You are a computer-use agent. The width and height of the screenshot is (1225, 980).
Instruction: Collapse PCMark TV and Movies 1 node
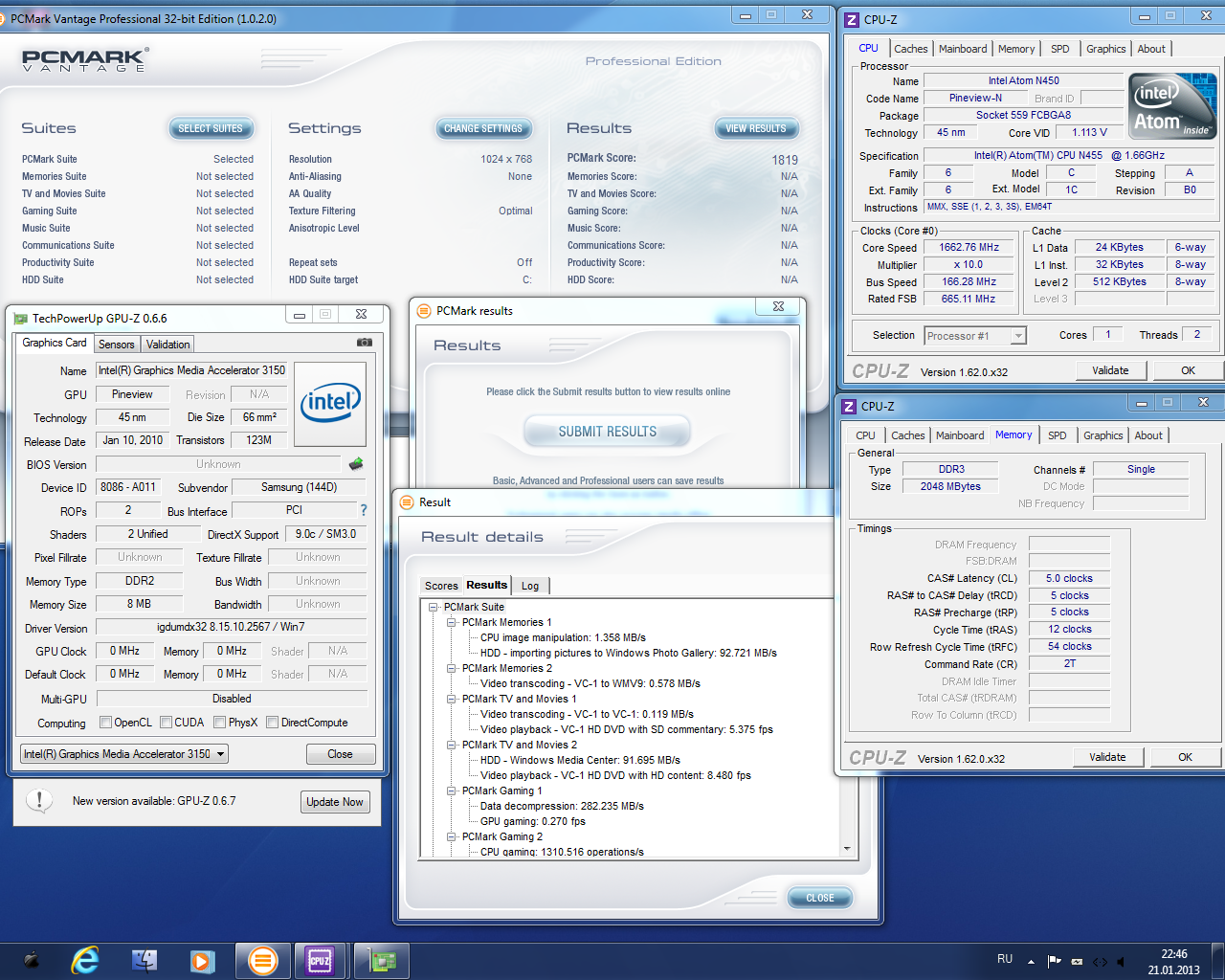[452, 699]
